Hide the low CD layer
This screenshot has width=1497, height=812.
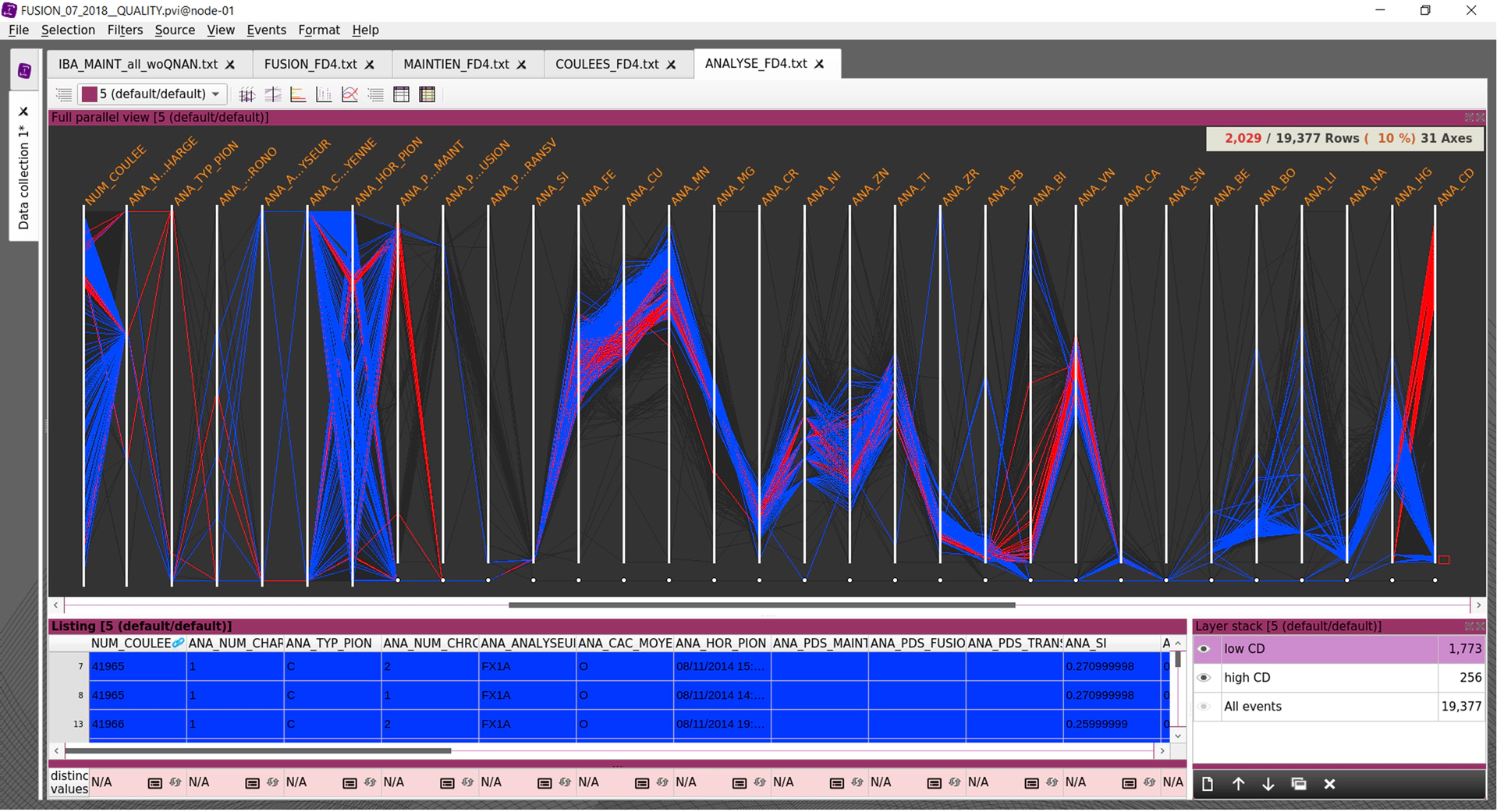pos(1204,649)
